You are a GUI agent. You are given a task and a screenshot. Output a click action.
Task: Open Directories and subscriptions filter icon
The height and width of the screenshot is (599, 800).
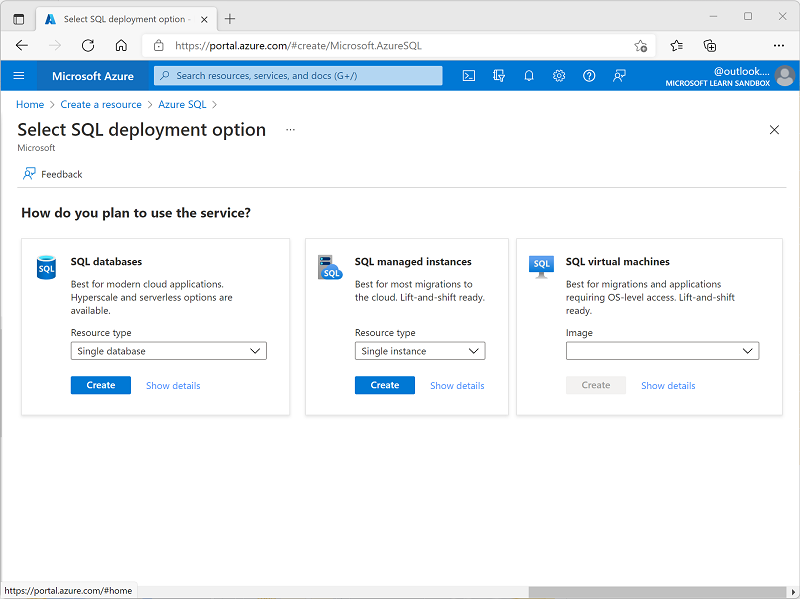pos(498,76)
